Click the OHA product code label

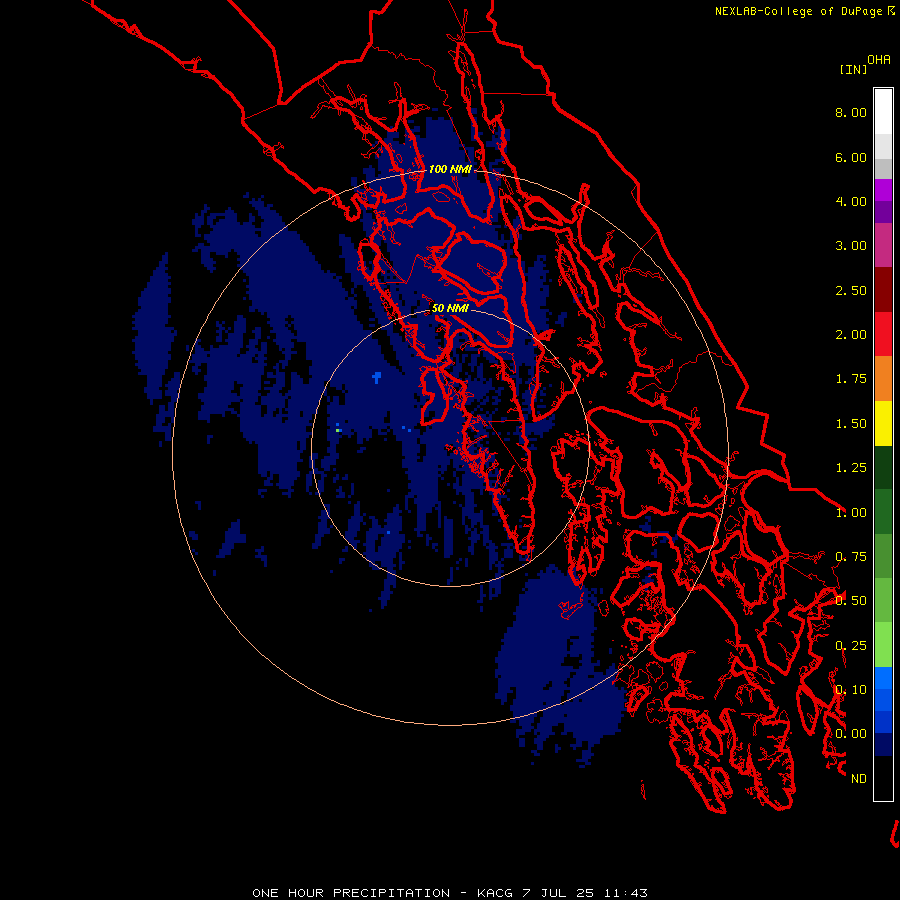point(879,60)
